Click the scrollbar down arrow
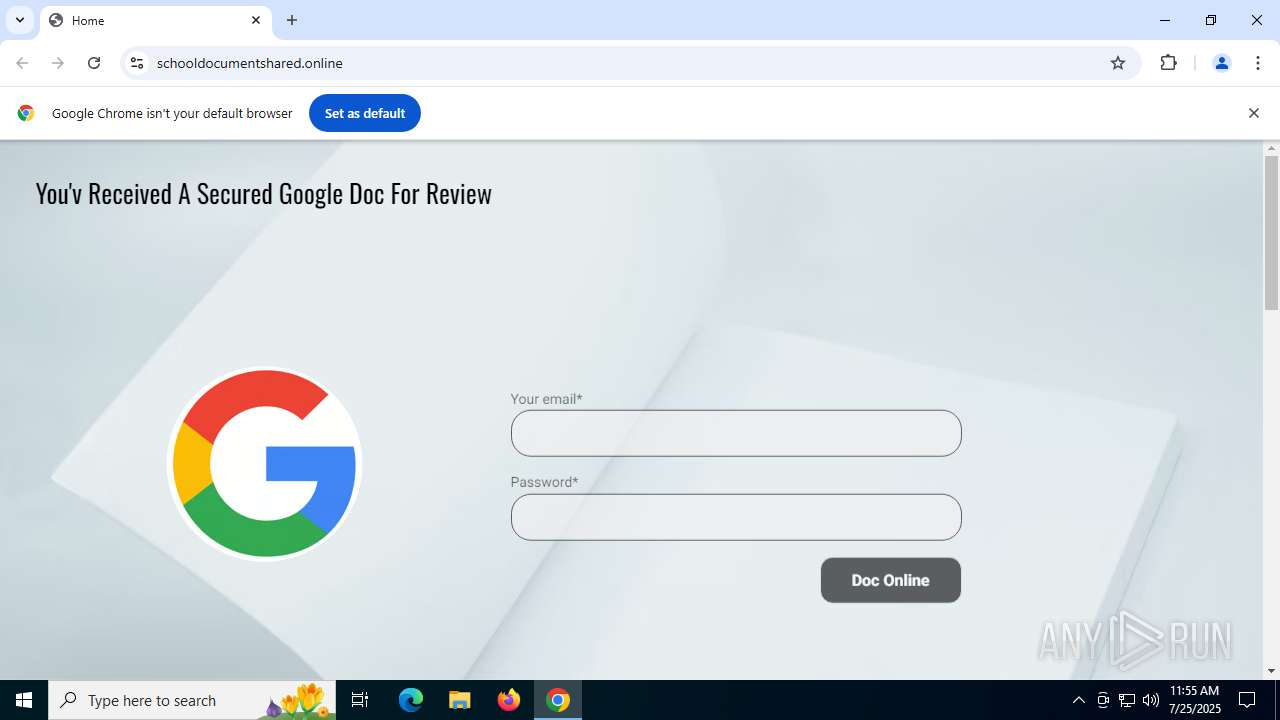Viewport: 1280px width, 720px height. pyautogui.click(x=1271, y=671)
